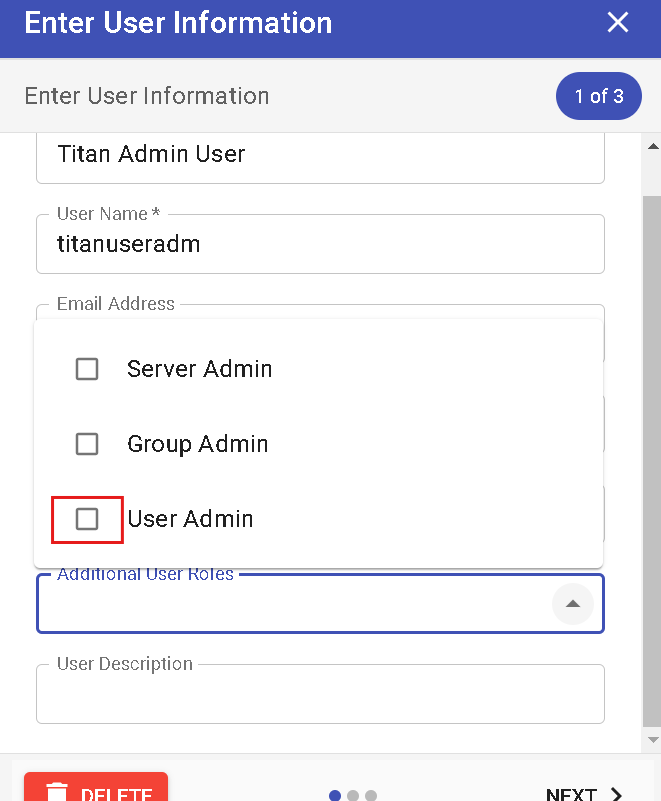
Task: Tick the Group Admin checkbox
Action: click(x=87, y=444)
